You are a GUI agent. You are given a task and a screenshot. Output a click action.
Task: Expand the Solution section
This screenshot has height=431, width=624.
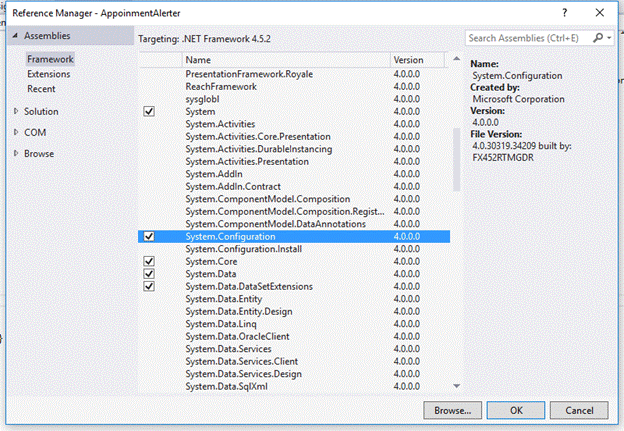click(16, 111)
